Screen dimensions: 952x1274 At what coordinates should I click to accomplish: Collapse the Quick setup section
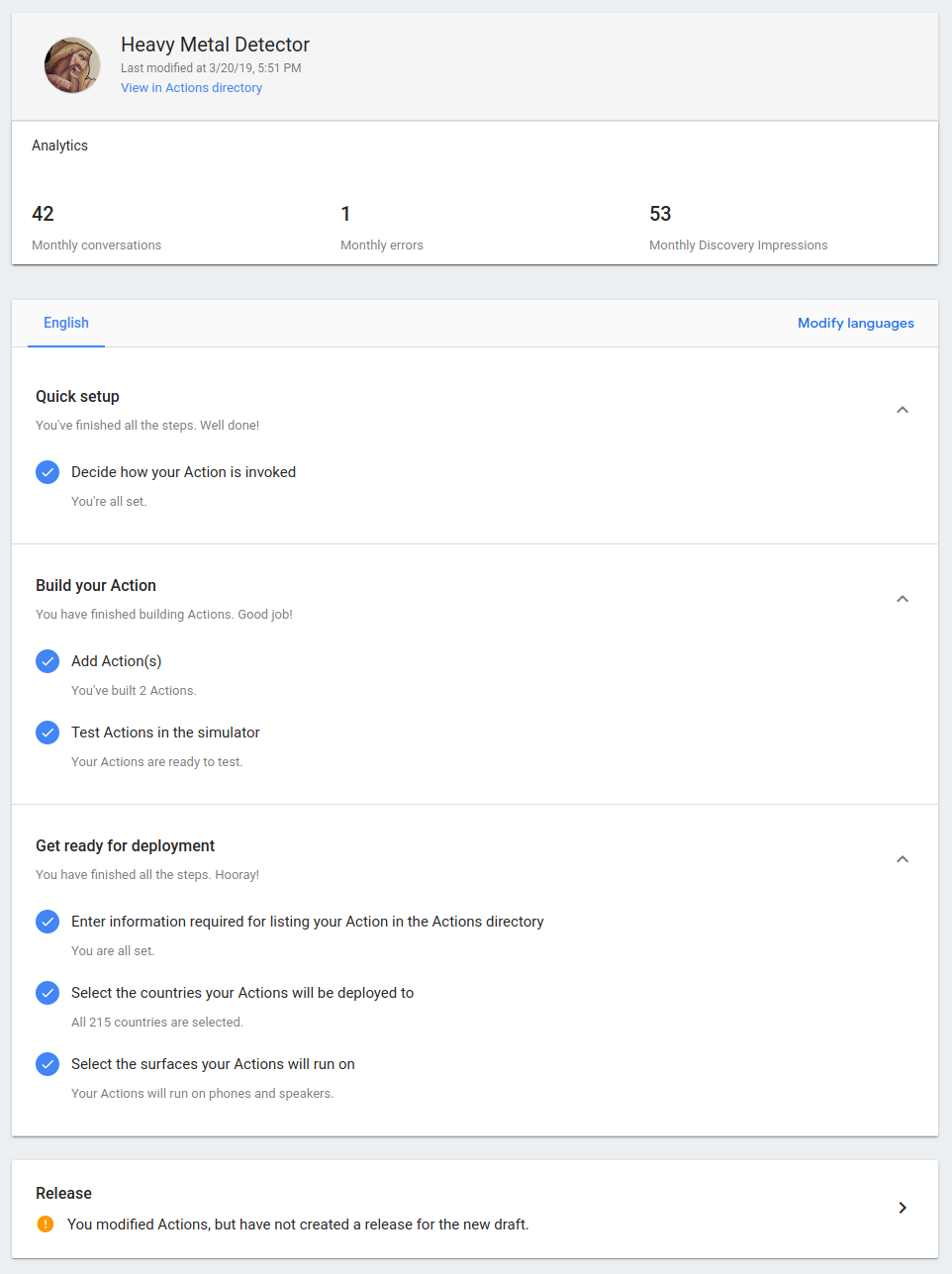(902, 410)
